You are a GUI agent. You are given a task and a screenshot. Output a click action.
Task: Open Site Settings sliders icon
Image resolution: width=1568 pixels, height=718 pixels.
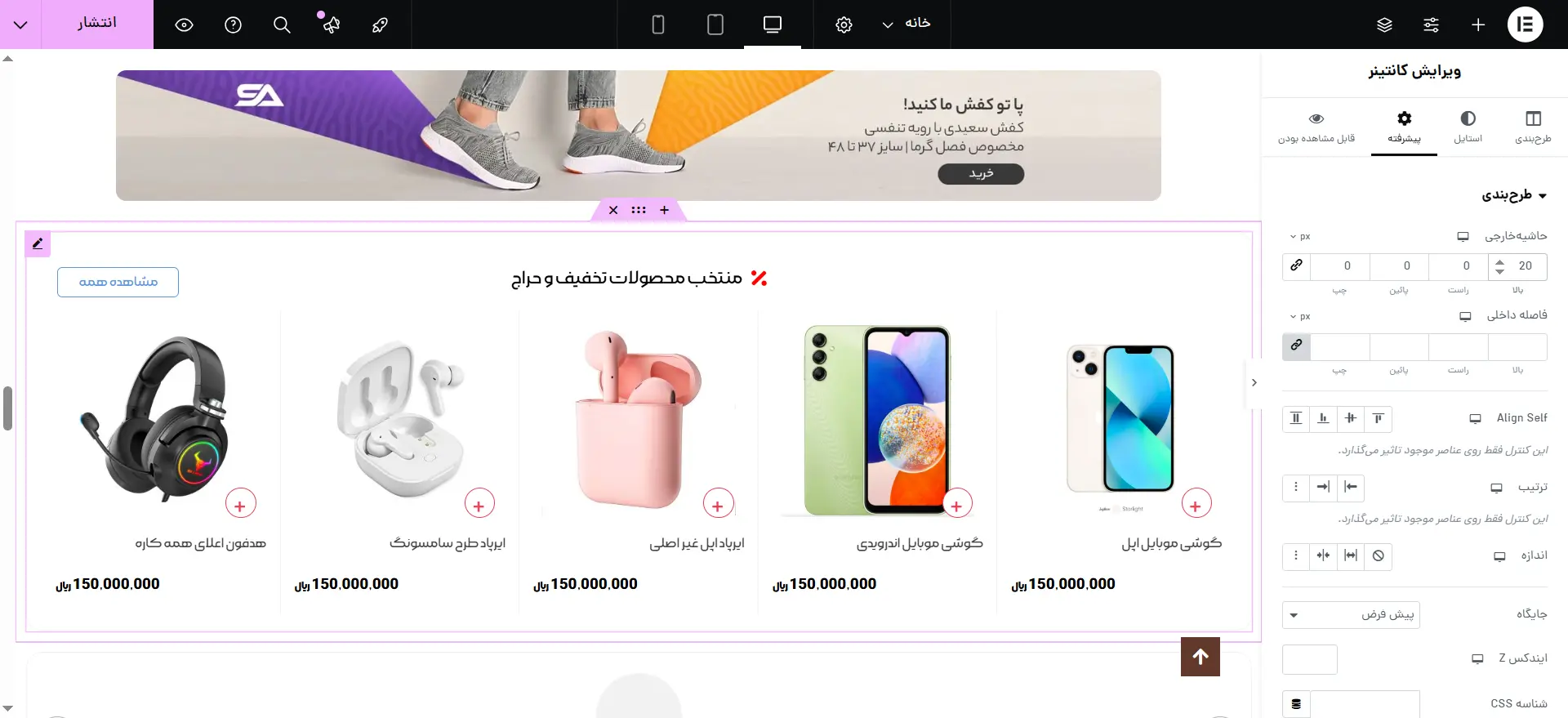pos(1431,25)
